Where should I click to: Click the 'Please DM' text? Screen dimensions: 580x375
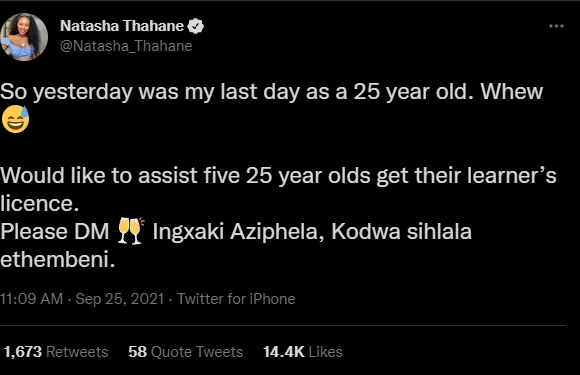coord(54,232)
